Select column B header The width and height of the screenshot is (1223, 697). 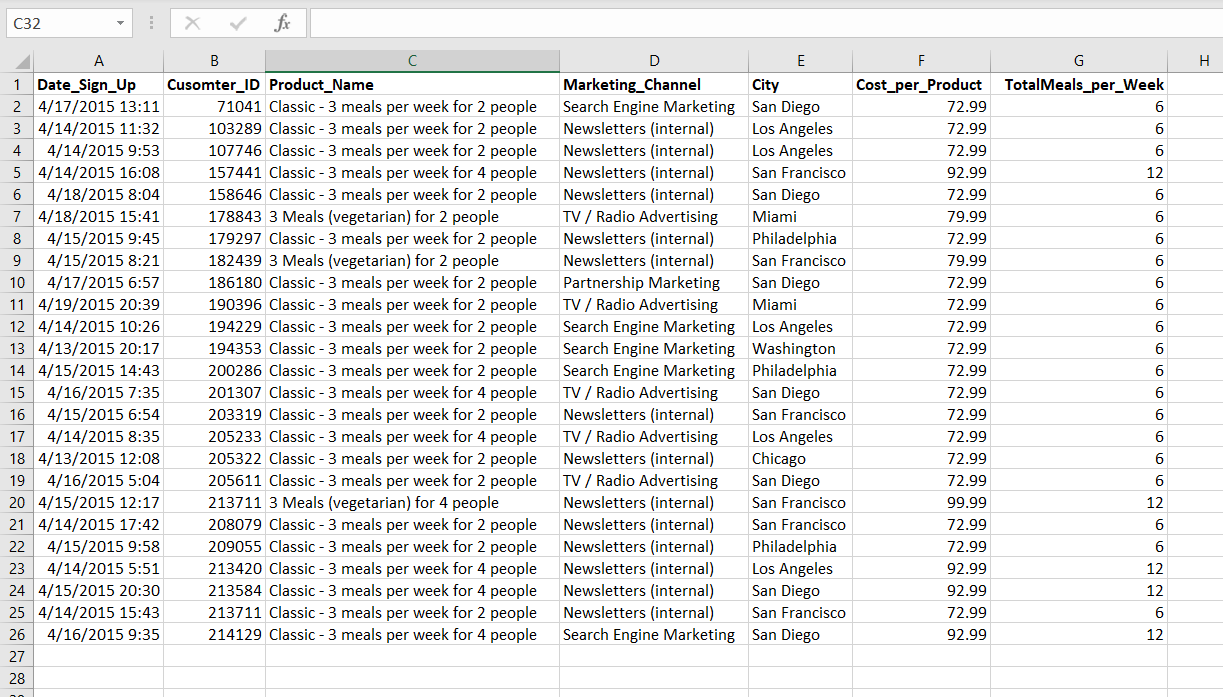[214, 62]
